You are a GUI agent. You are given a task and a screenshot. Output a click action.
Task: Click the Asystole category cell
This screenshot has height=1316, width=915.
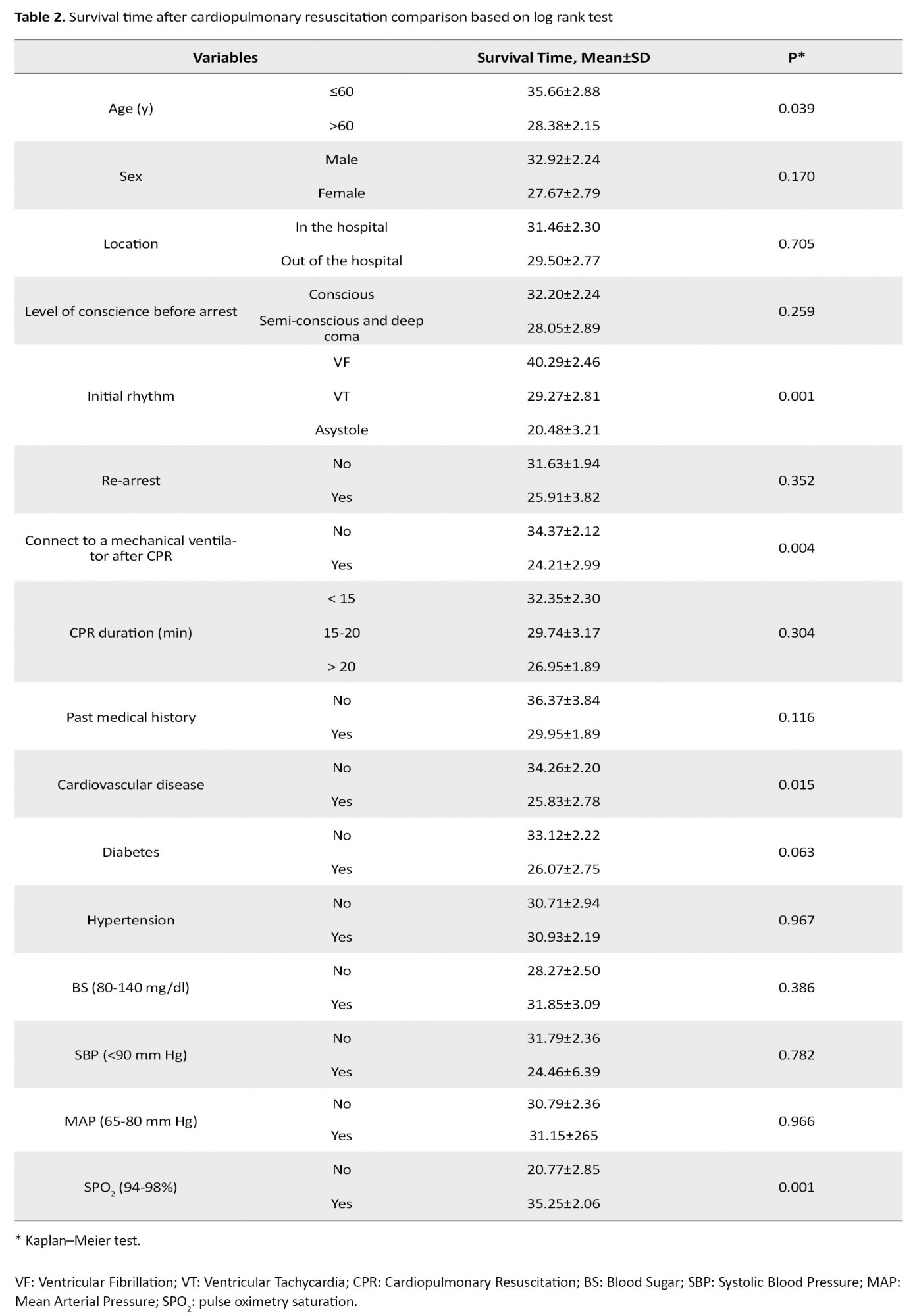point(341,430)
